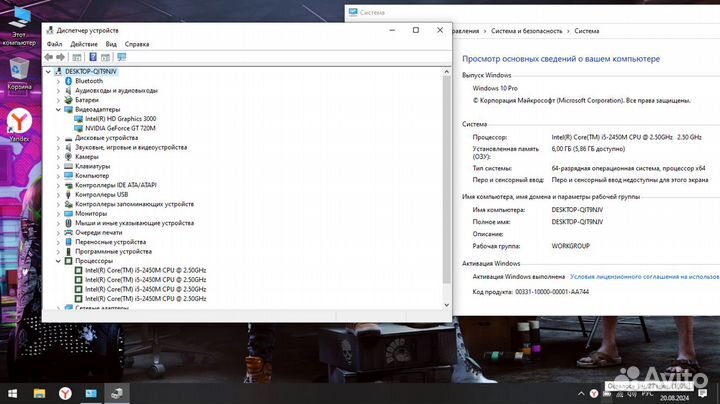Open the Условия лицензионного соглашения link
The height and width of the screenshot is (404, 720).
click(645, 277)
